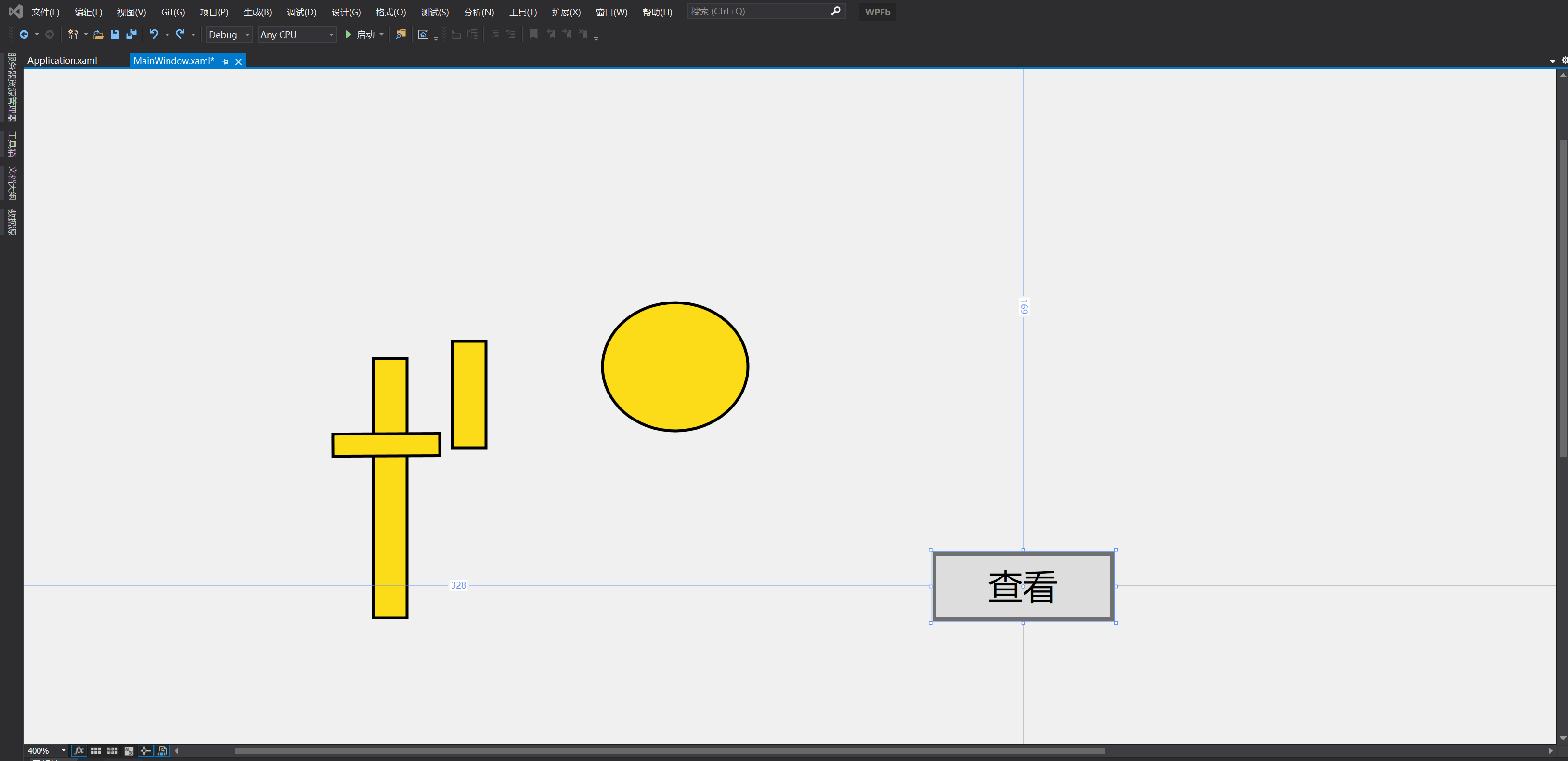This screenshot has width=1568, height=761.
Task: Click the Open File folder icon
Action: point(98,35)
